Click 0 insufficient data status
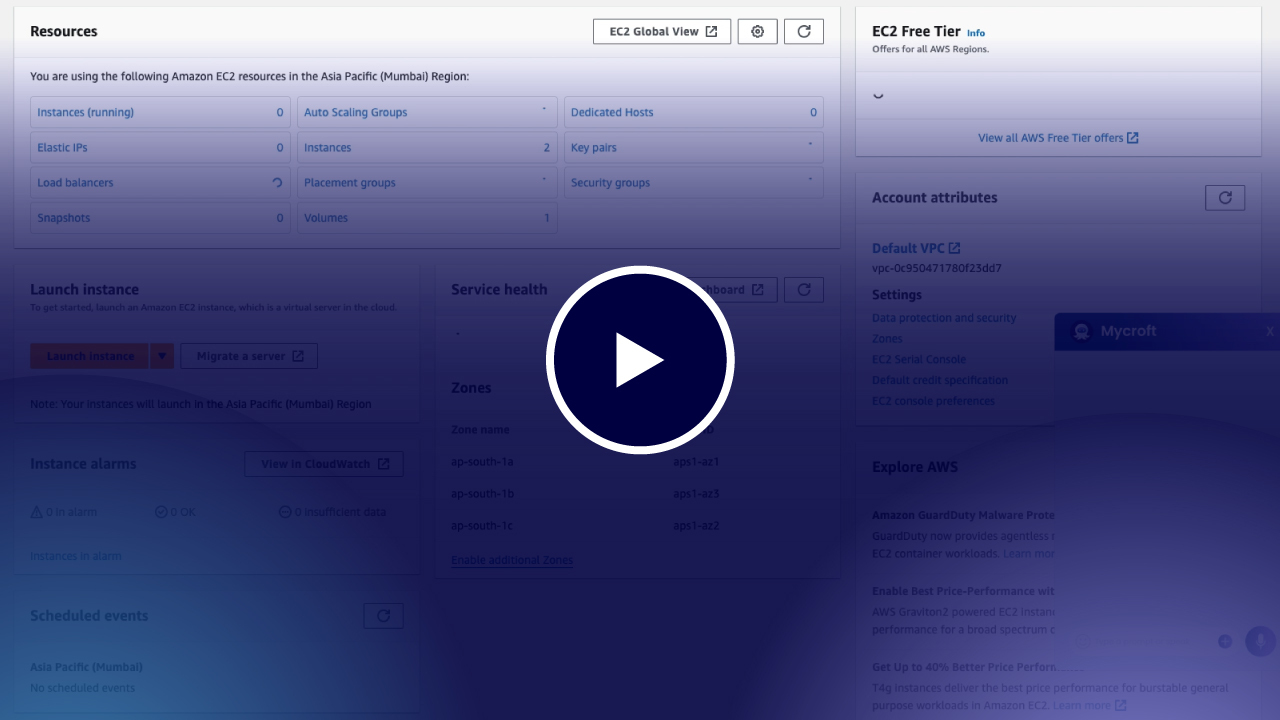This screenshot has width=1280, height=720. 333,512
